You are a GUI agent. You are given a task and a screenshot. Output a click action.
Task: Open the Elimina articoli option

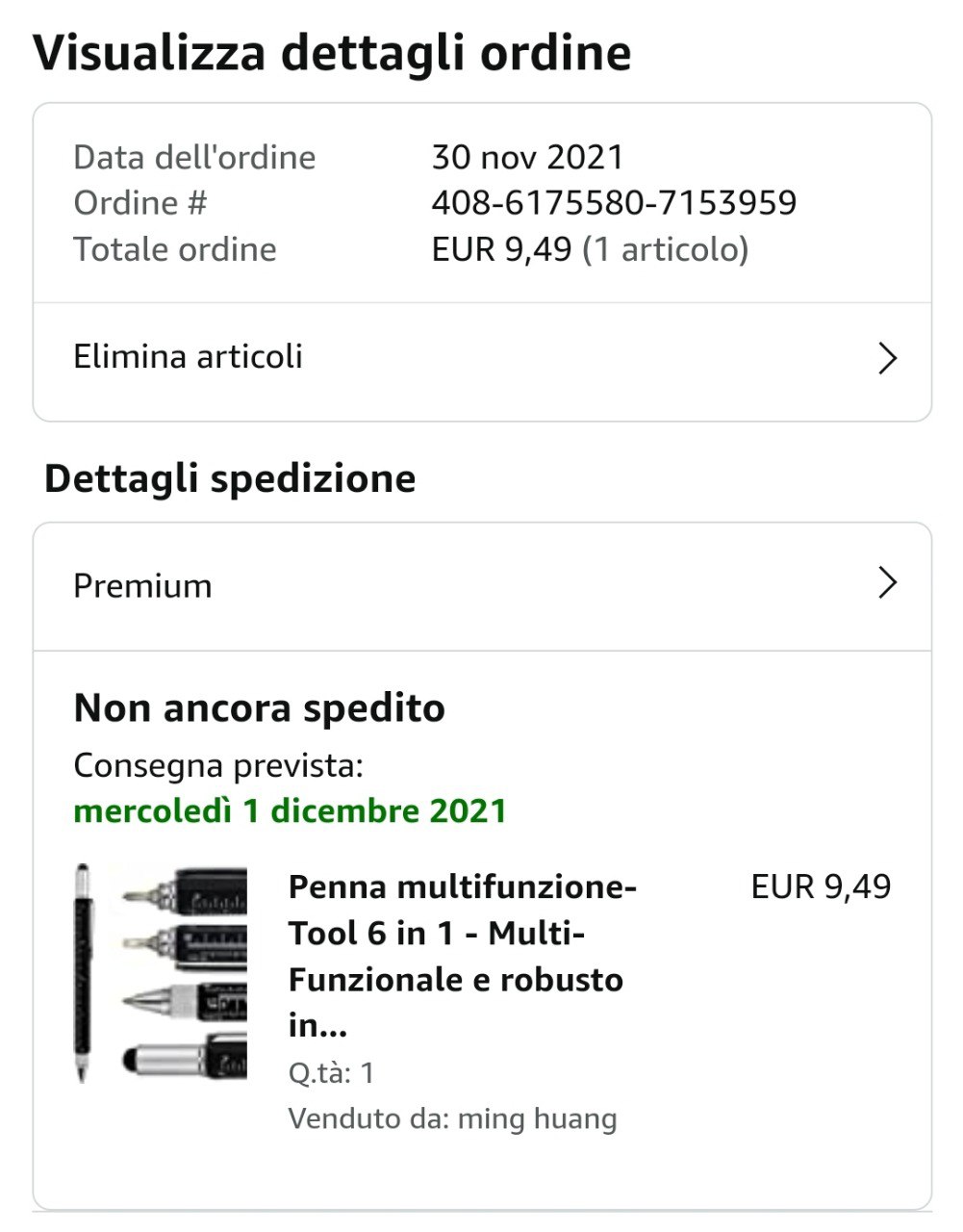(x=189, y=357)
